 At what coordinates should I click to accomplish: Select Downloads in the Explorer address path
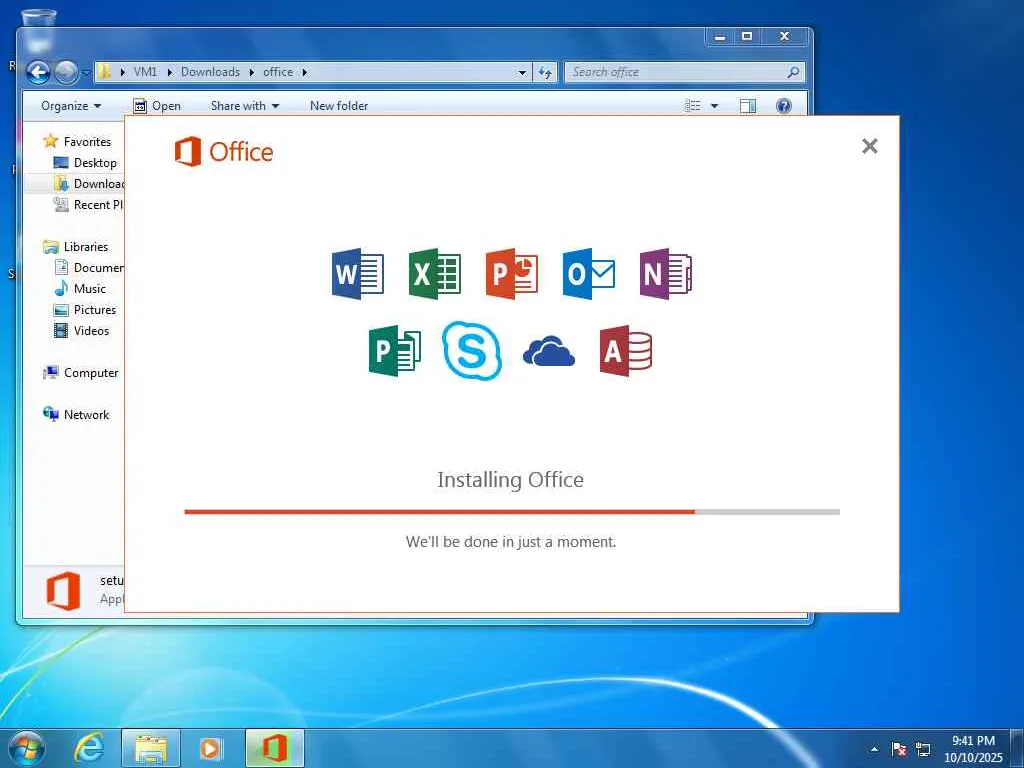(x=210, y=72)
